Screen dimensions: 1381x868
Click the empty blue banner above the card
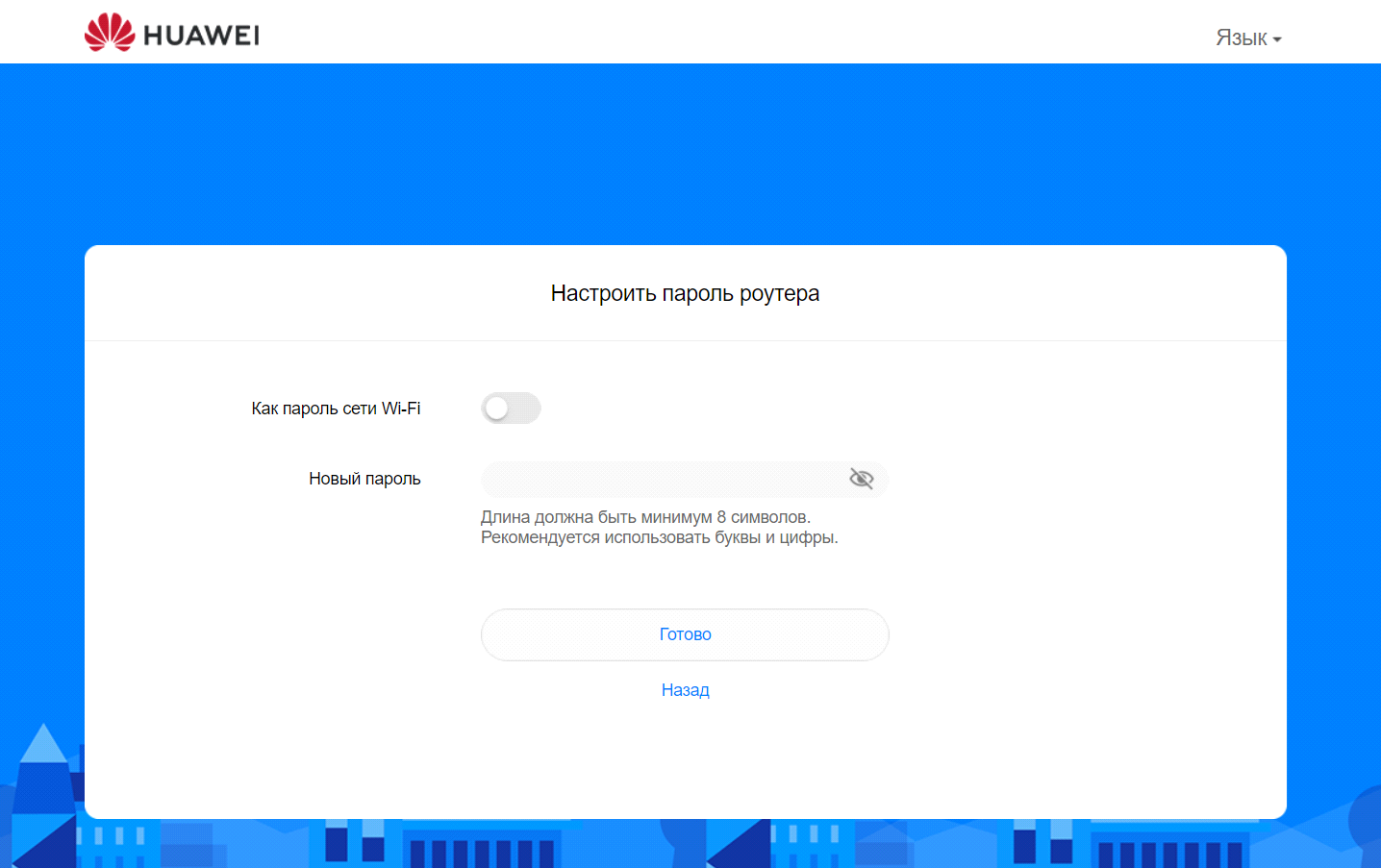pyautogui.click(x=685, y=154)
